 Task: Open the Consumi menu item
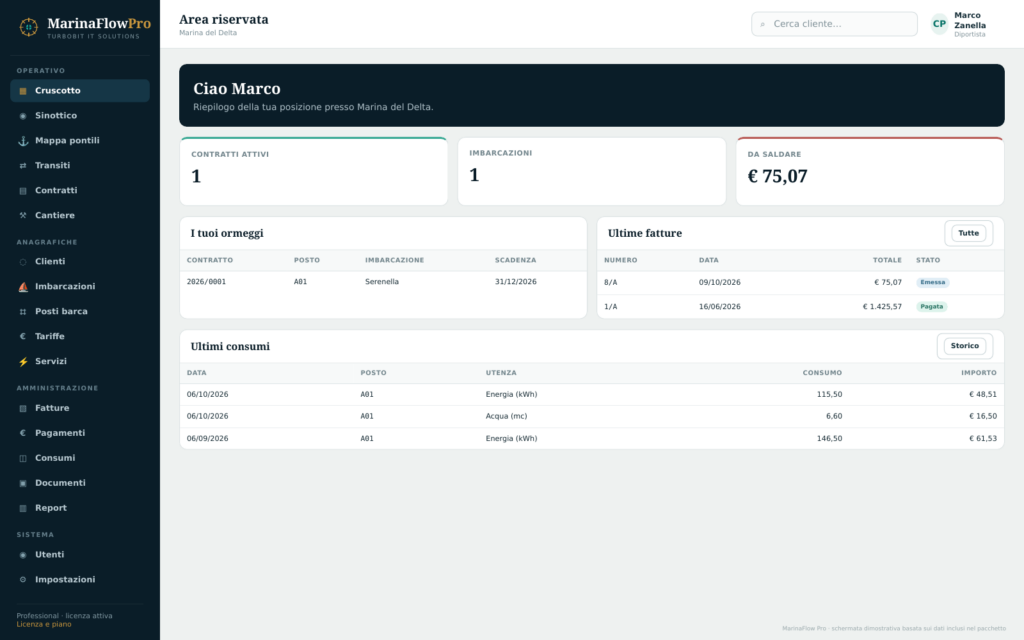(80, 458)
